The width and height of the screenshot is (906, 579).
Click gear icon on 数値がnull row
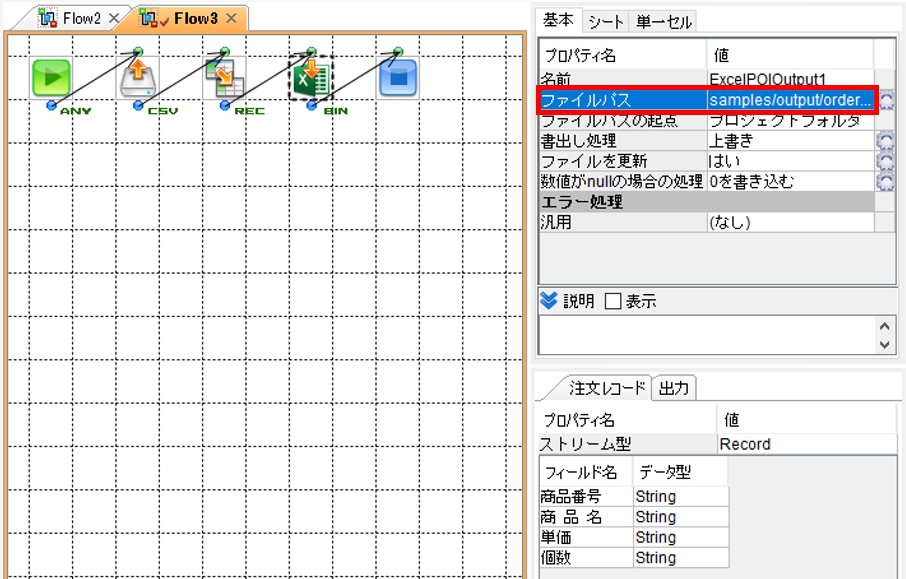tap(885, 181)
